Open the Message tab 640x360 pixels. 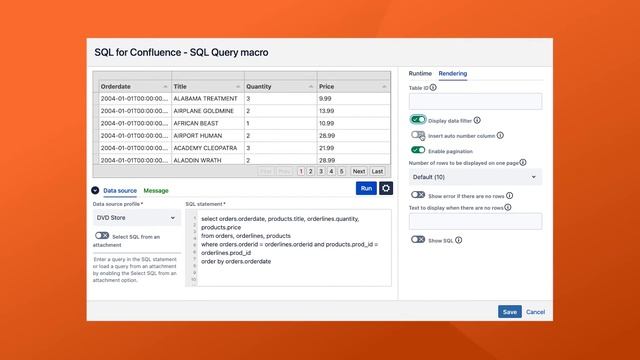click(156, 191)
